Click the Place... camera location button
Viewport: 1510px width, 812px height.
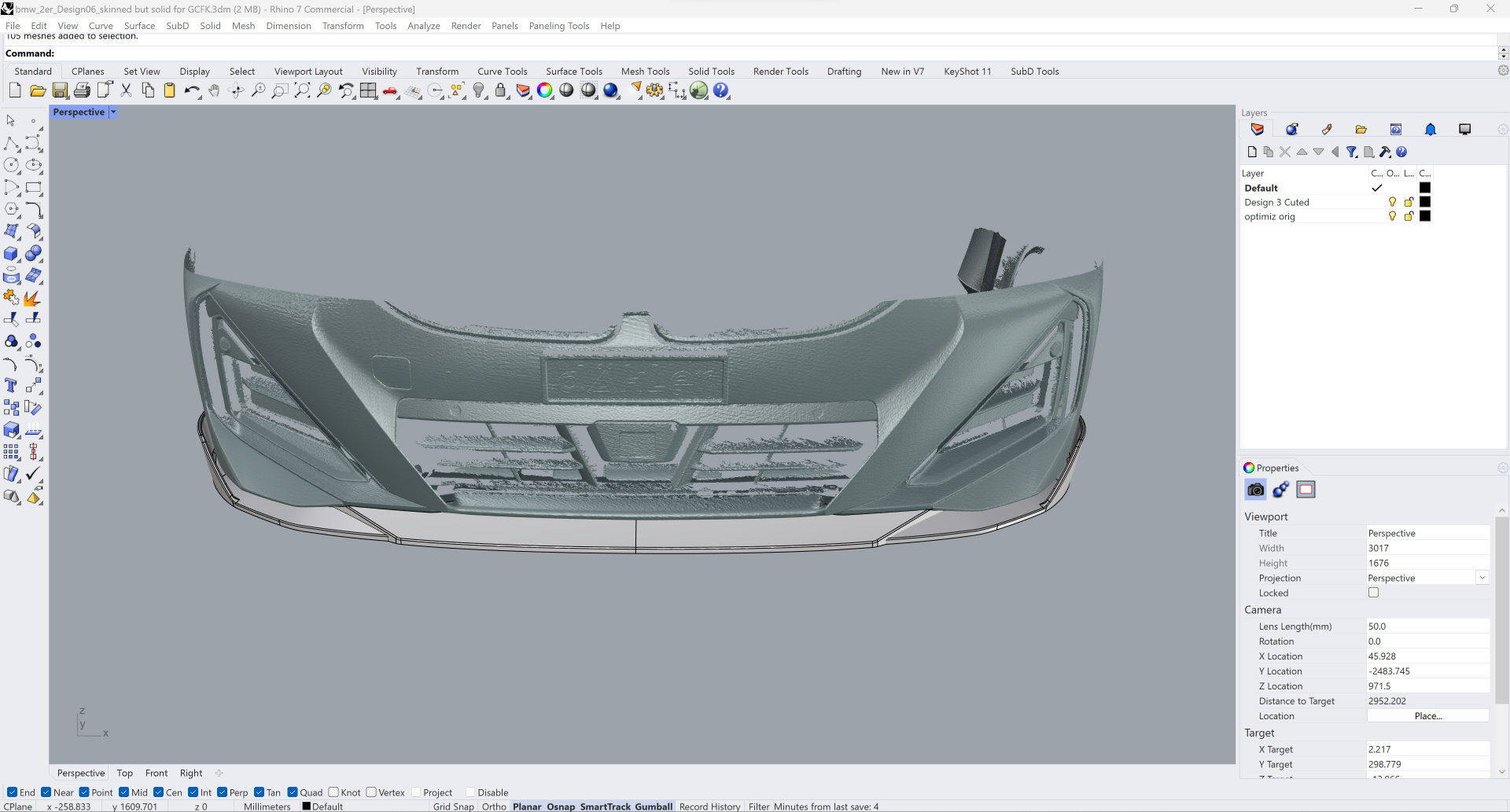coord(1427,716)
